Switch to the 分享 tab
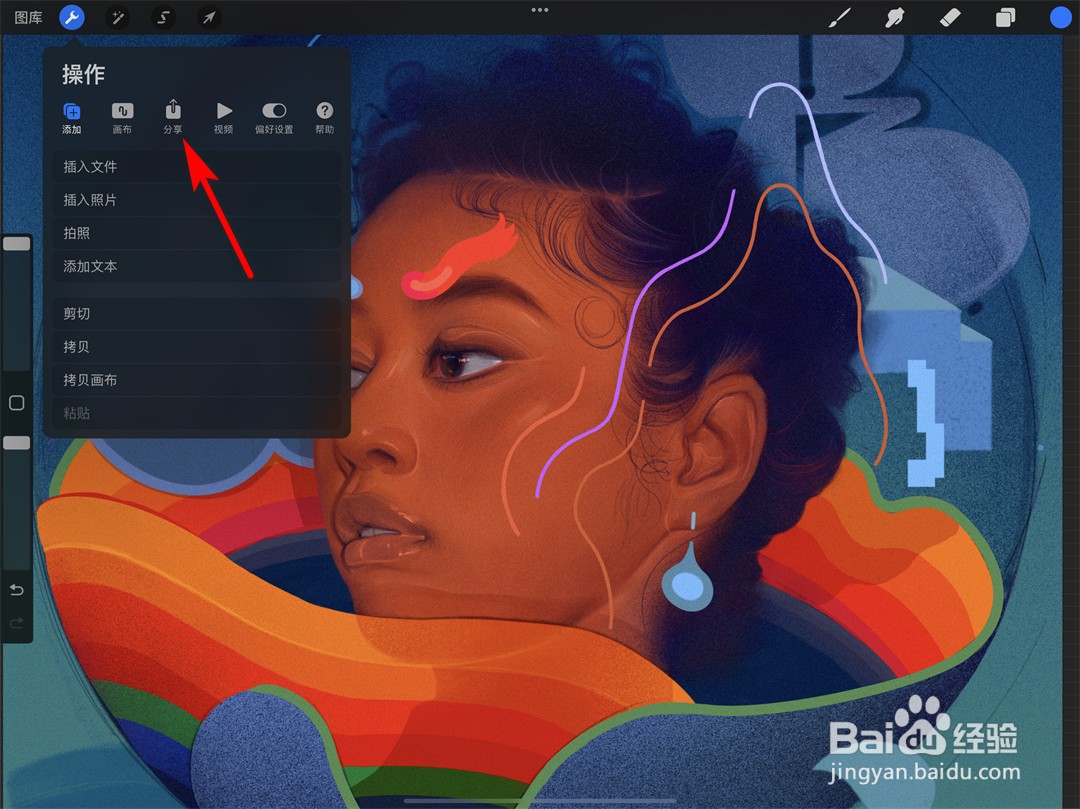The width and height of the screenshot is (1080, 809). click(x=173, y=117)
